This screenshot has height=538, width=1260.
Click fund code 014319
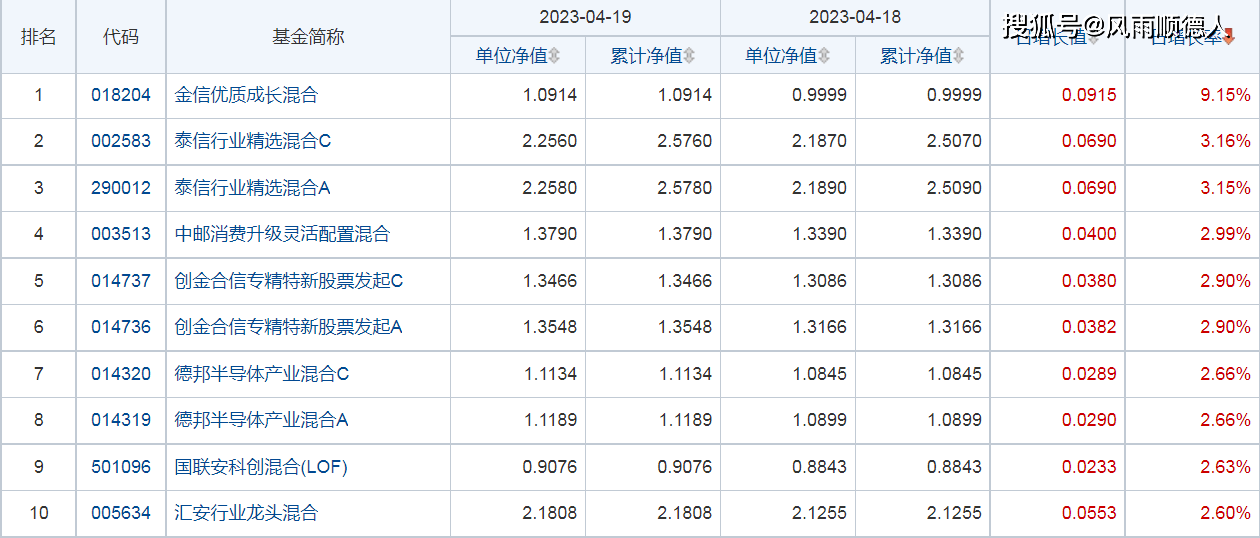click(x=121, y=420)
